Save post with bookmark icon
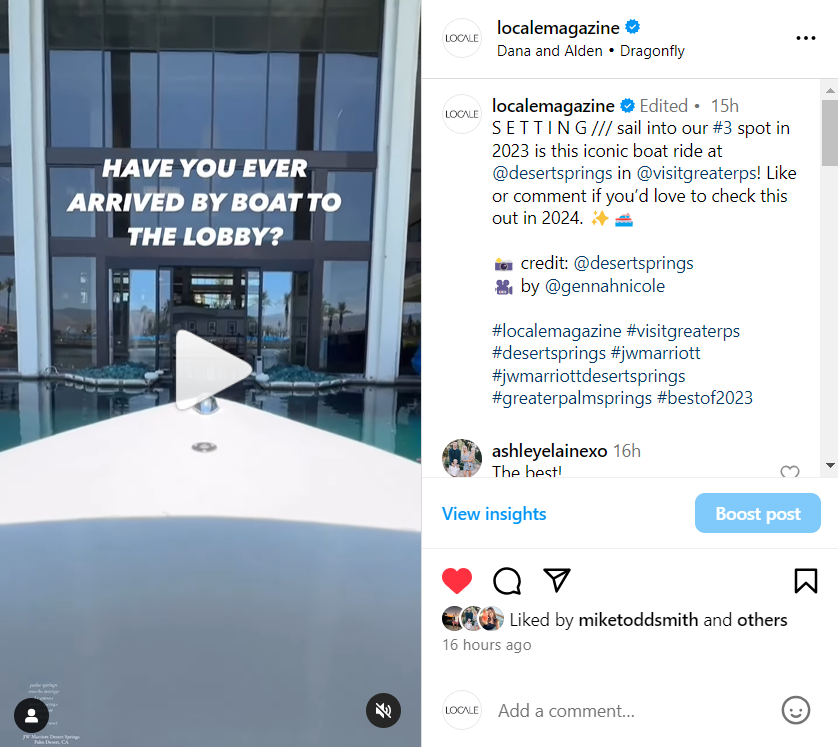Viewport: 838px width, 747px height. click(805, 581)
